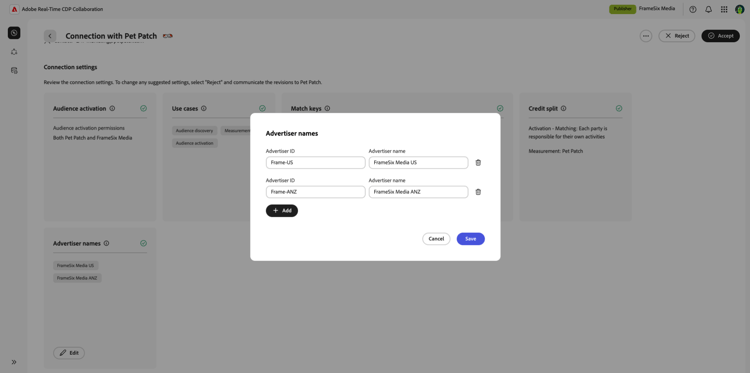Edit the Frame-ANZ Advertiser ID field
The image size is (750, 373).
click(x=316, y=192)
